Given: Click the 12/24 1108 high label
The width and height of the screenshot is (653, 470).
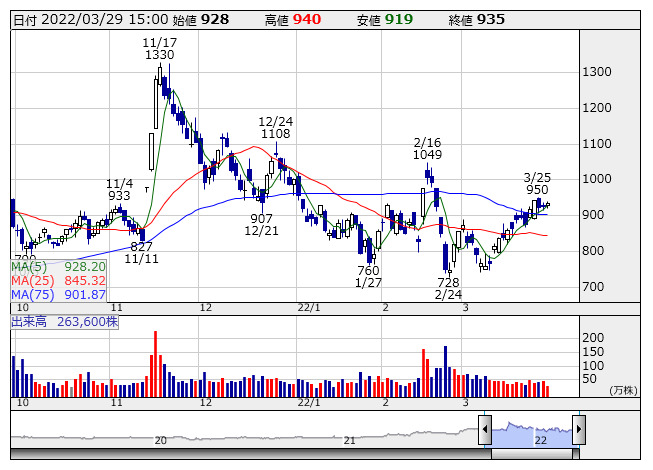Looking at the screenshot, I should (x=275, y=128).
